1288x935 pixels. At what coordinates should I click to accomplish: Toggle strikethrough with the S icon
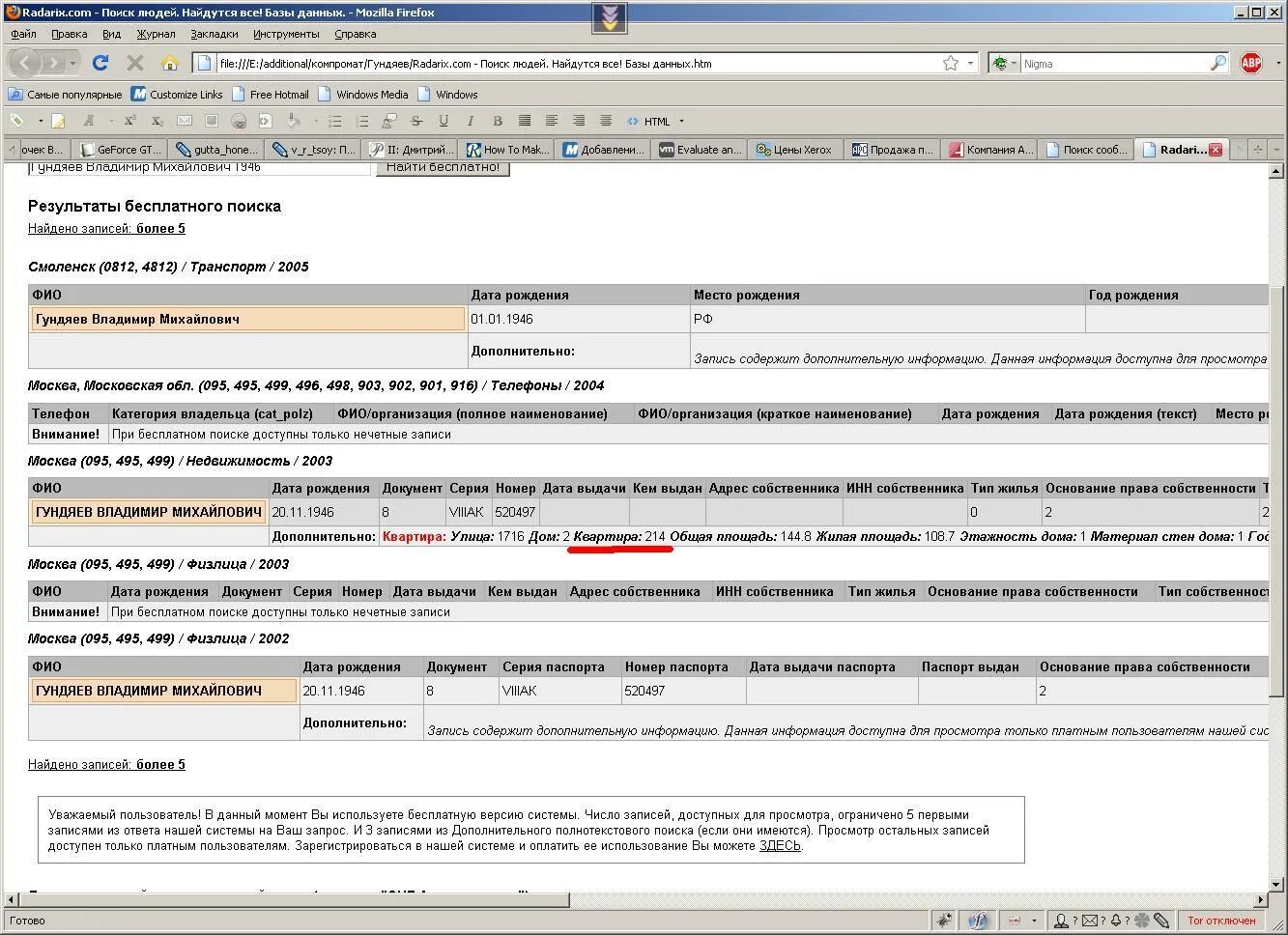click(416, 121)
